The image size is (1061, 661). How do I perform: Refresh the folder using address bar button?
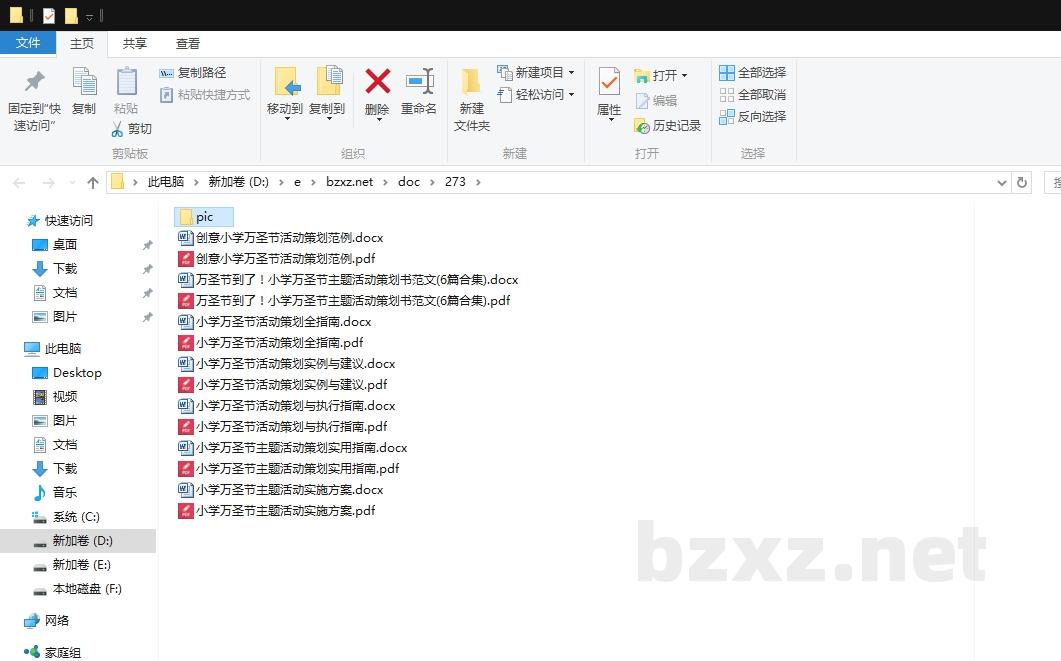[1021, 182]
